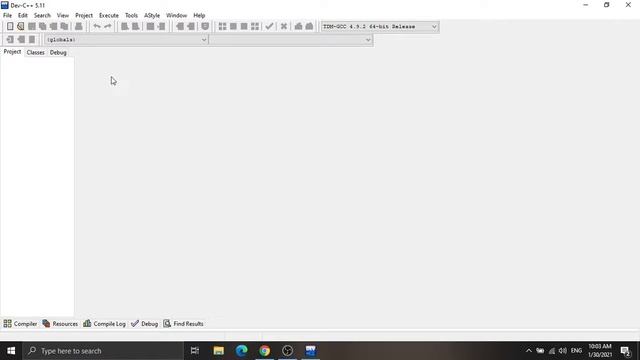Click the Insert icon in second toolbar row
This screenshot has height=360, width=640.
[x=10, y=40]
